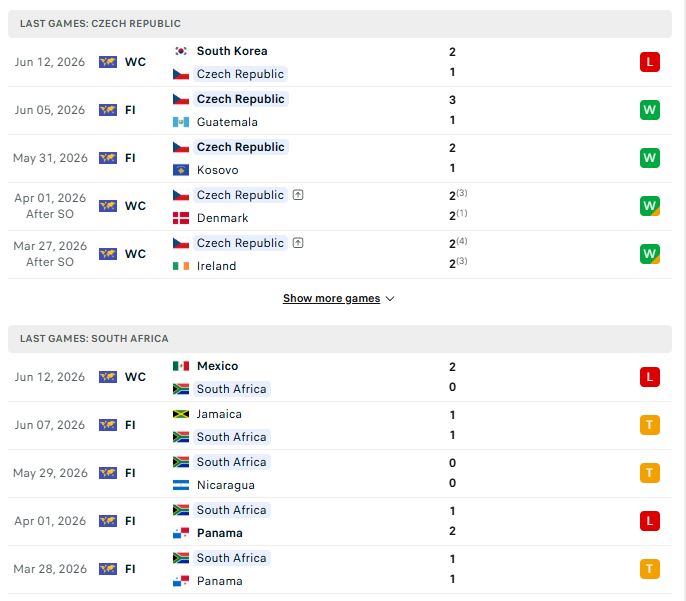Click the world map competition icon for Jun 05, 2026
The height and width of the screenshot is (601, 686).
click(108, 110)
